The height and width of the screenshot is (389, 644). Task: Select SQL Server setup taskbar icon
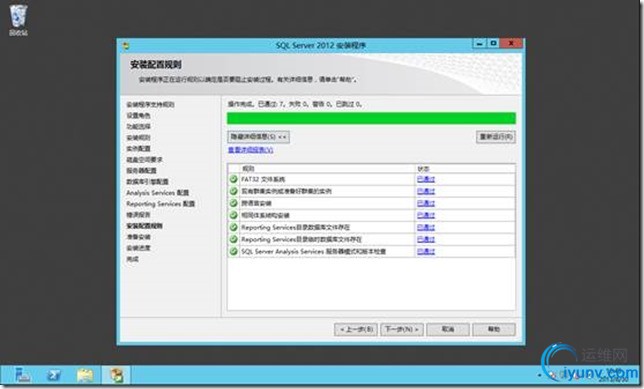(x=116, y=375)
